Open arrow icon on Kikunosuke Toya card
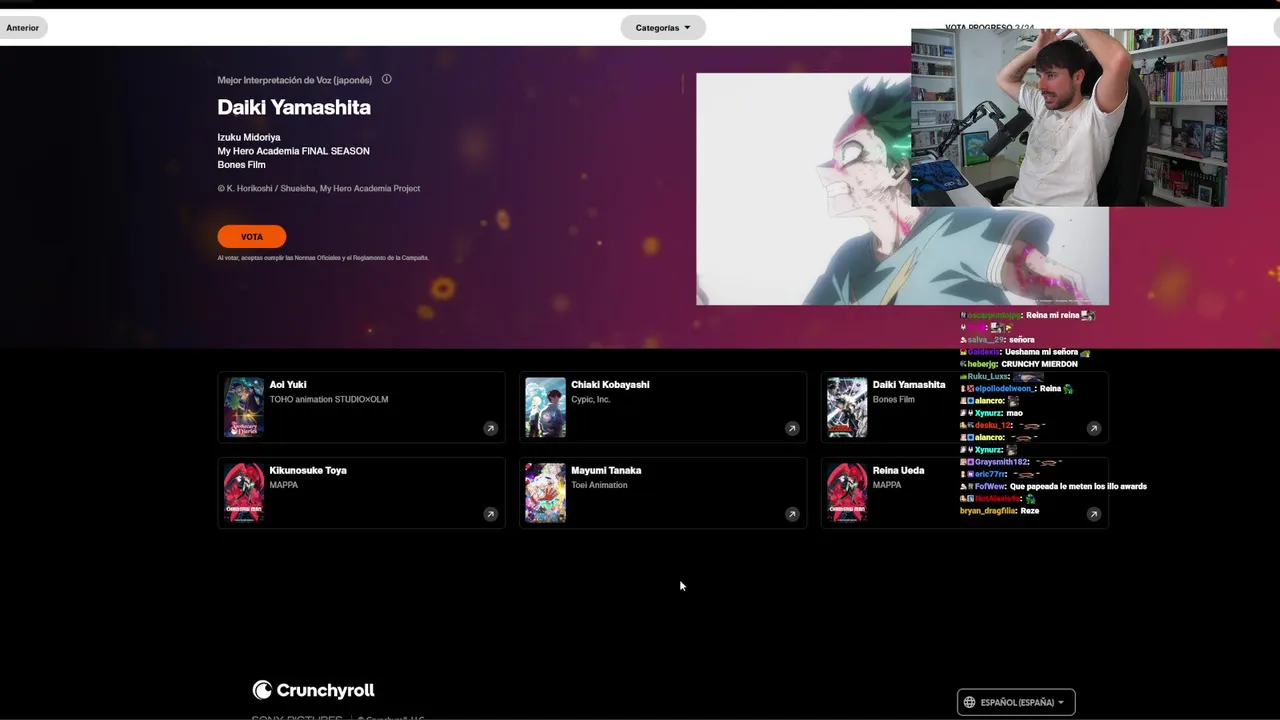 (x=490, y=514)
